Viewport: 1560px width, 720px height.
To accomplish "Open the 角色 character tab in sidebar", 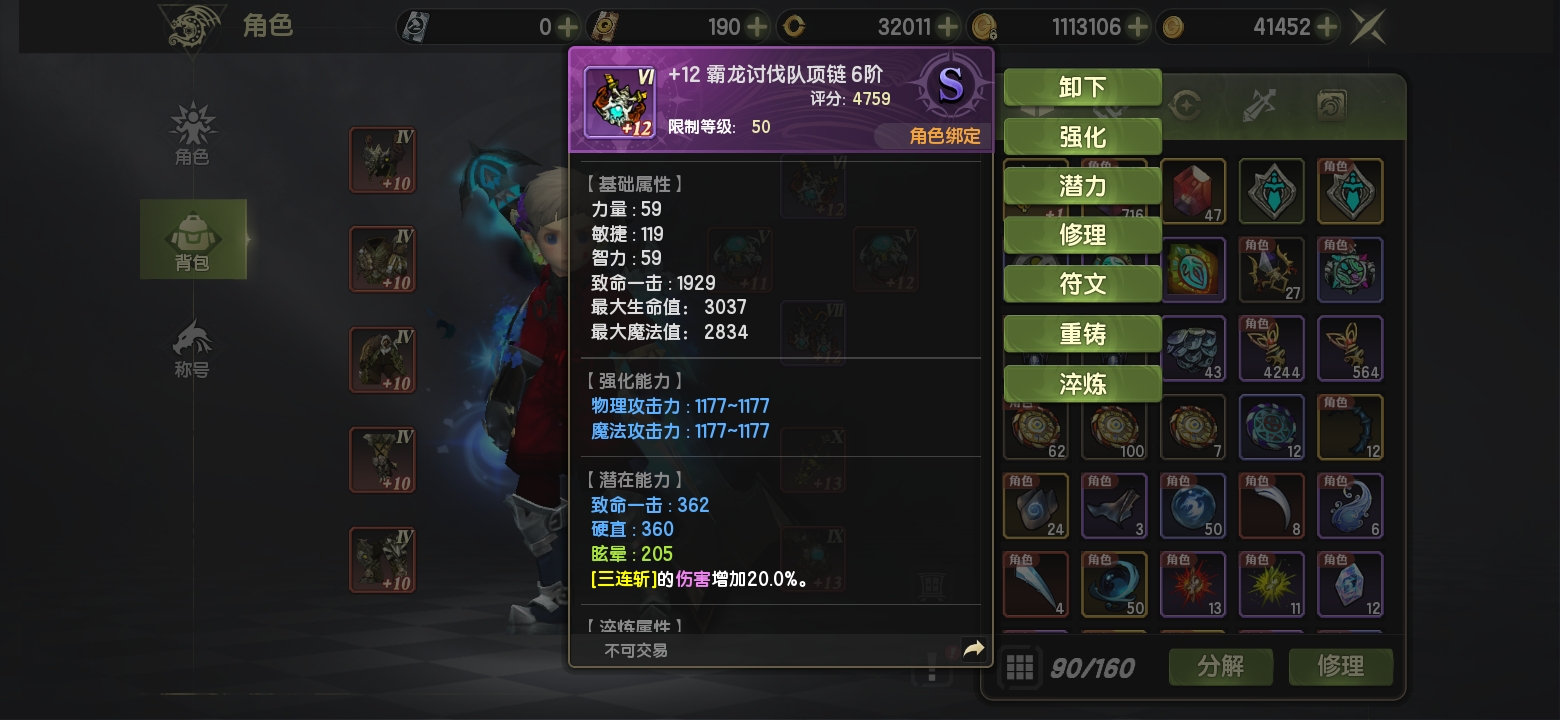I will click(x=192, y=133).
